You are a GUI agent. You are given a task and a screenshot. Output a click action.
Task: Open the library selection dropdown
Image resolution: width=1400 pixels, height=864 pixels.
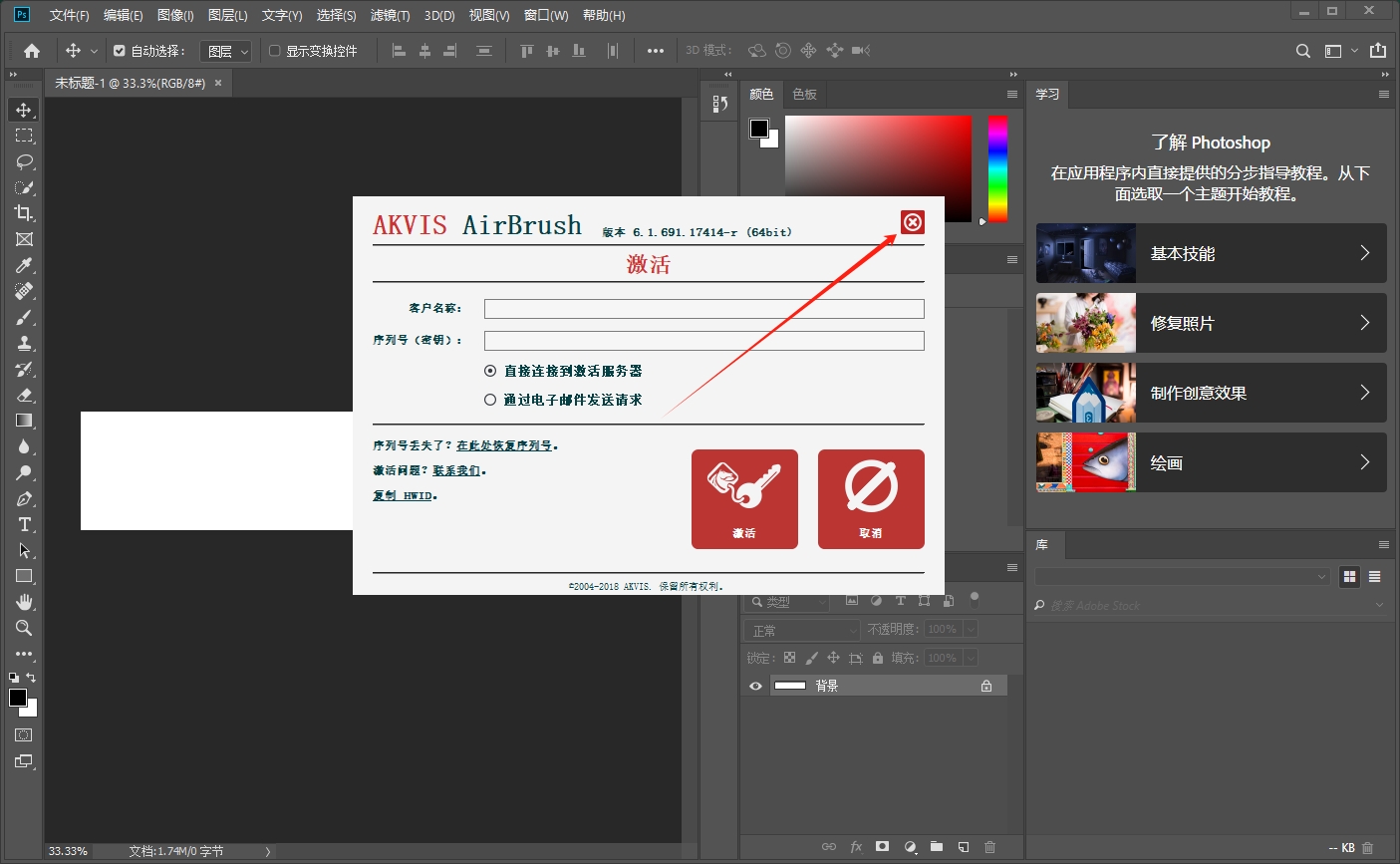pos(1183,576)
